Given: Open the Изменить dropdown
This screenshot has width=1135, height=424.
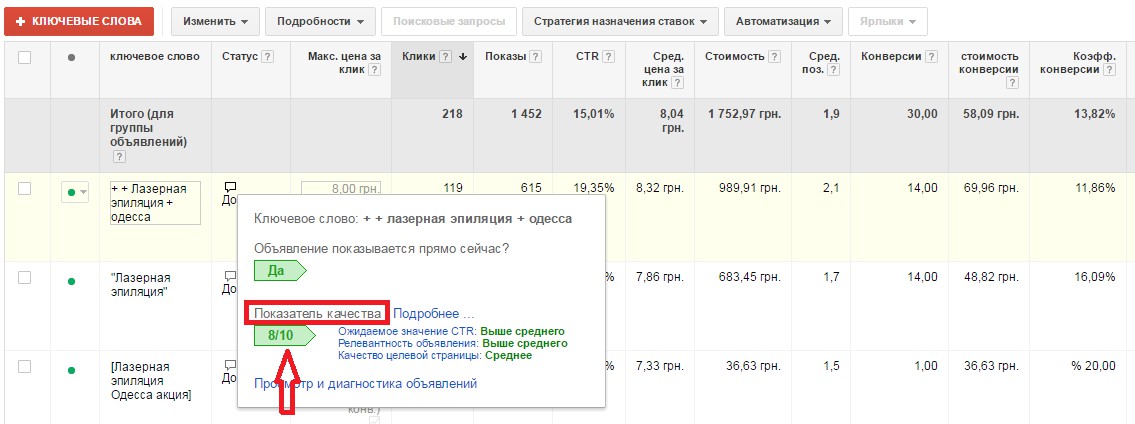Looking at the screenshot, I should coord(216,21).
